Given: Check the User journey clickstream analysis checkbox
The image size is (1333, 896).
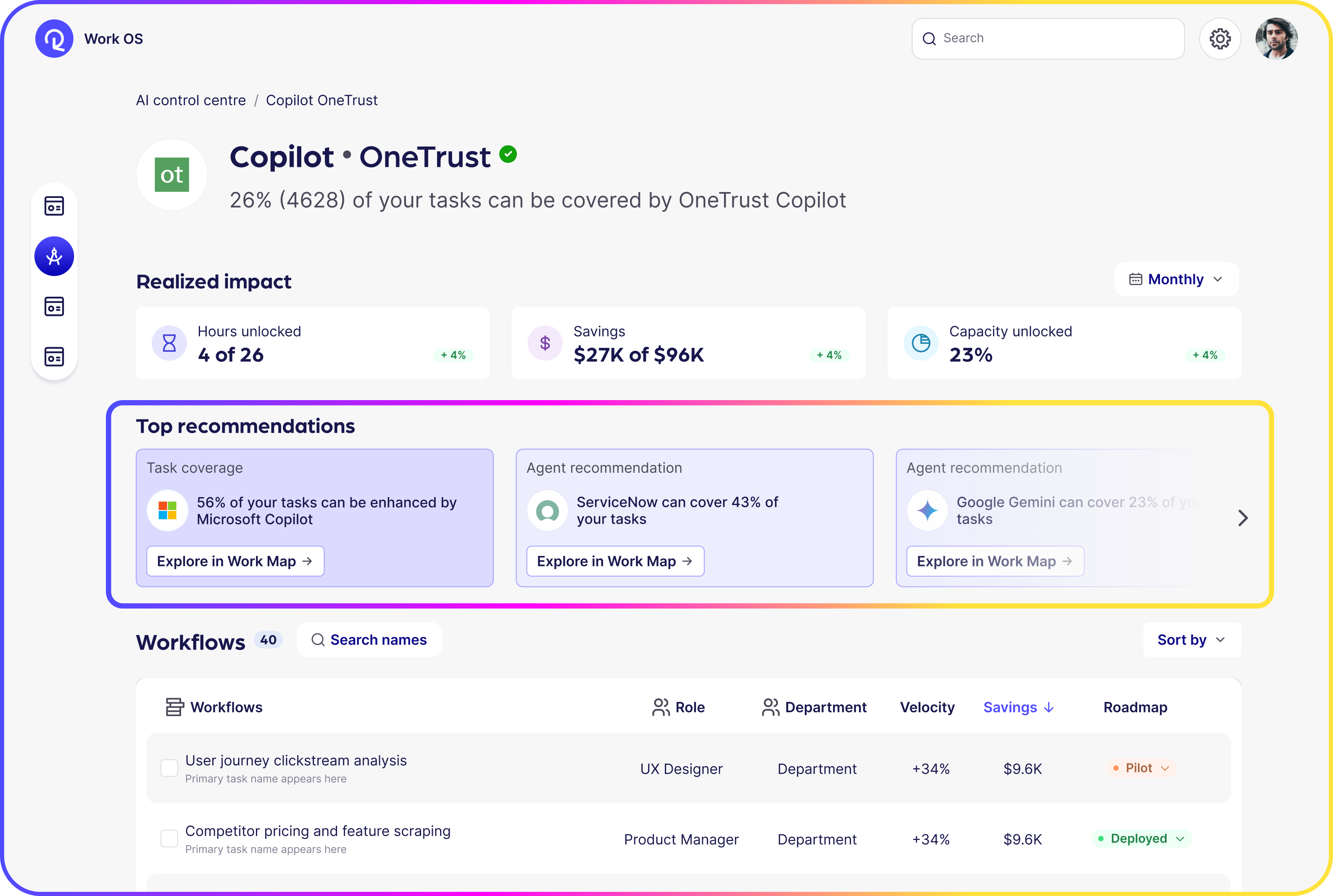Looking at the screenshot, I should click(169, 768).
